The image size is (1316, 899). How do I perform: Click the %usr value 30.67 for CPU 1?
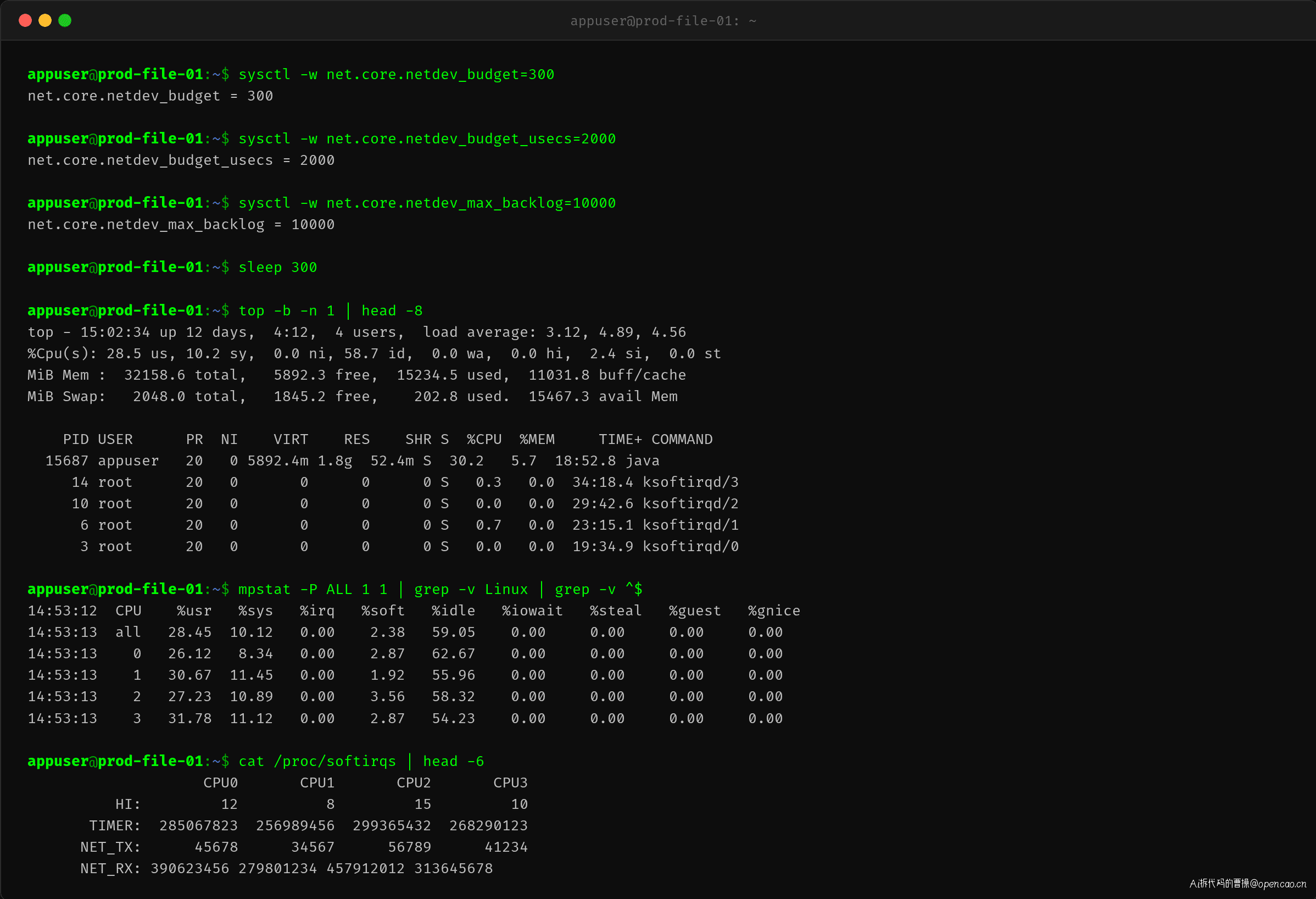point(189,676)
